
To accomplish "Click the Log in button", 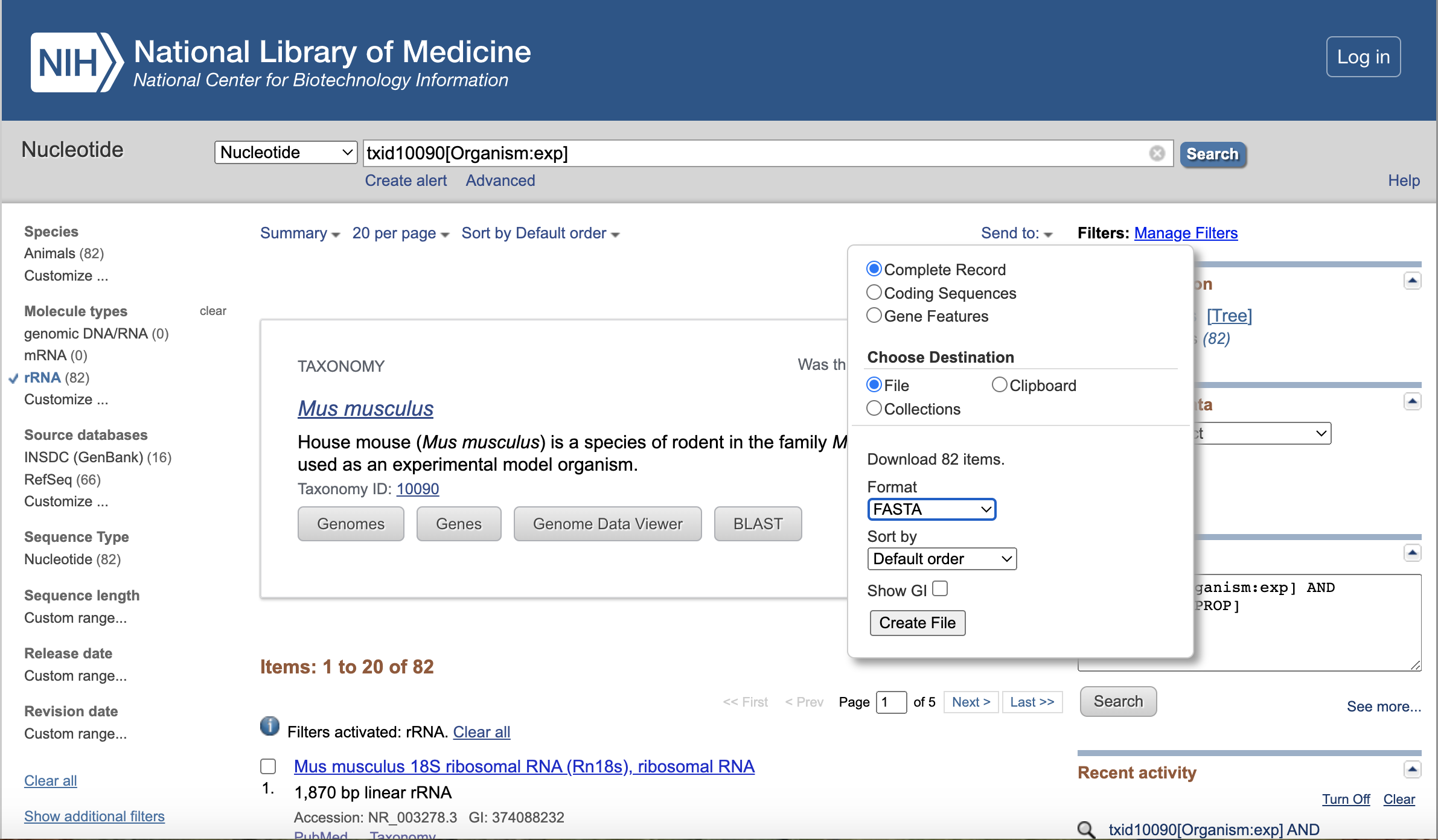I will click(x=1363, y=57).
